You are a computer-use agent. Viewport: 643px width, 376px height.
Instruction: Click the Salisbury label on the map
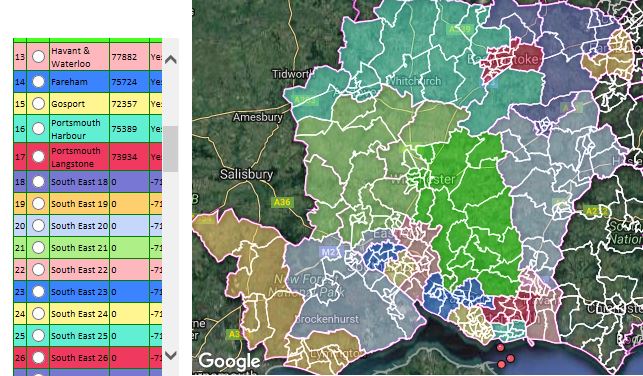(x=246, y=175)
